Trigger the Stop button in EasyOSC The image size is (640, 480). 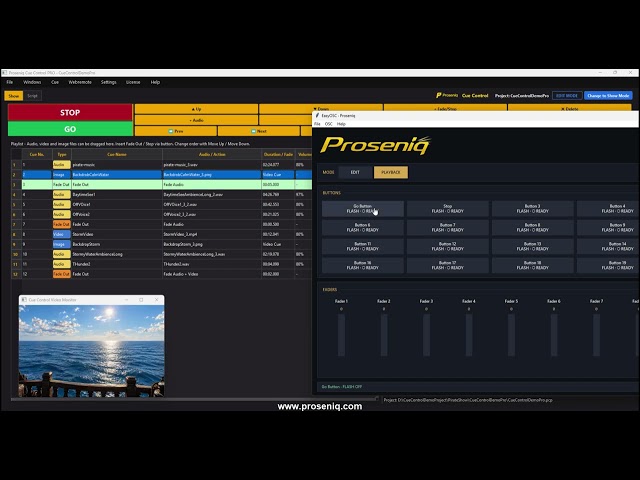click(x=448, y=209)
